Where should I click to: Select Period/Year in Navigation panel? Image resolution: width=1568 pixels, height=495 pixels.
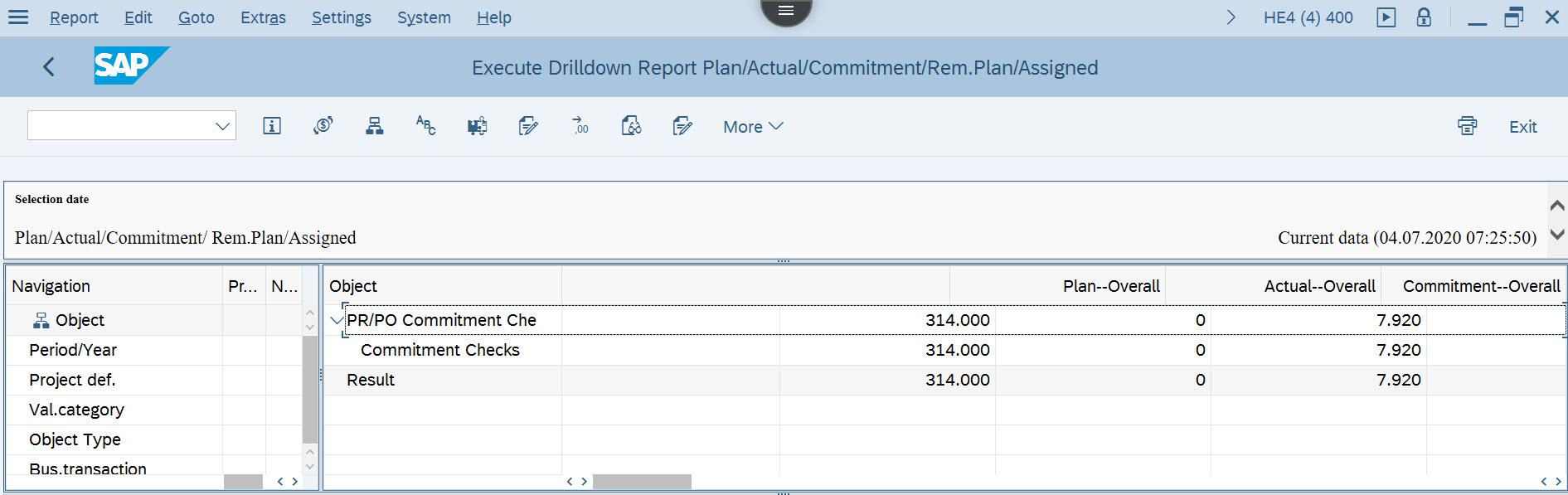click(x=73, y=350)
